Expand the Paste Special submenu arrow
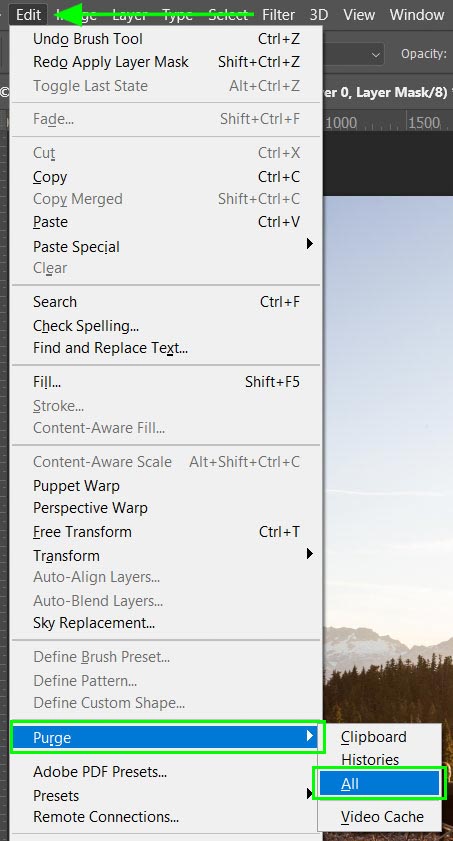 click(309, 244)
